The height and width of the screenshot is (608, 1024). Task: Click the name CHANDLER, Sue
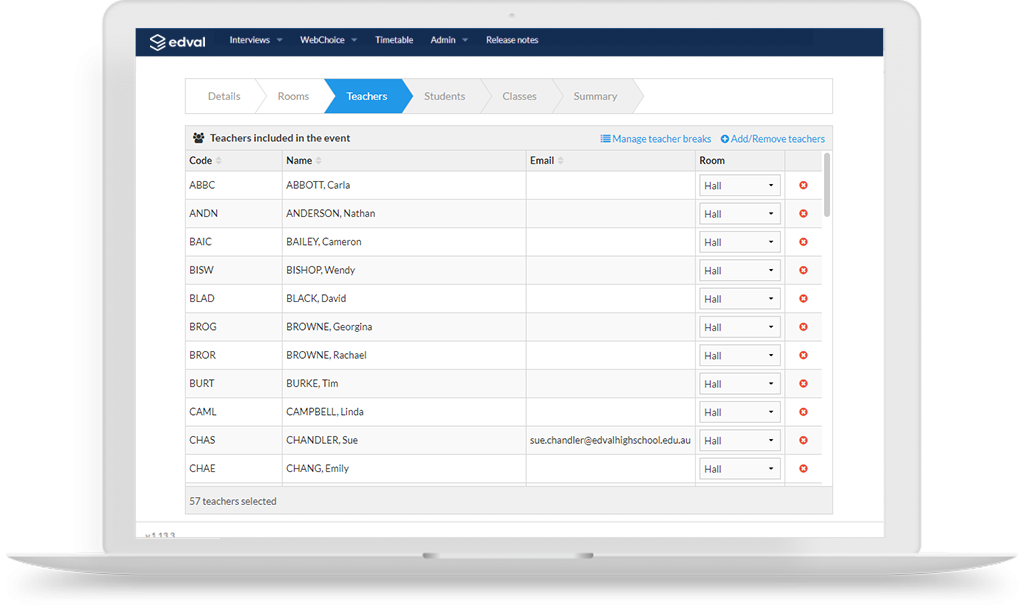pos(322,440)
